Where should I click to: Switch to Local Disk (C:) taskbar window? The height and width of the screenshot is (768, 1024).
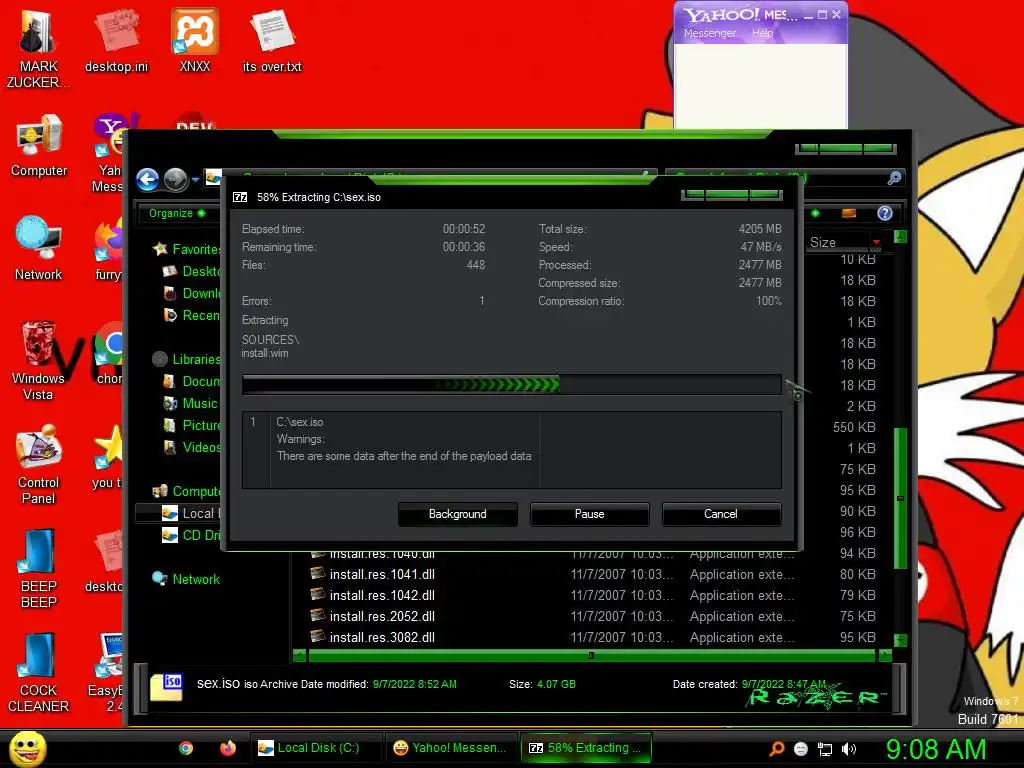[x=317, y=748]
